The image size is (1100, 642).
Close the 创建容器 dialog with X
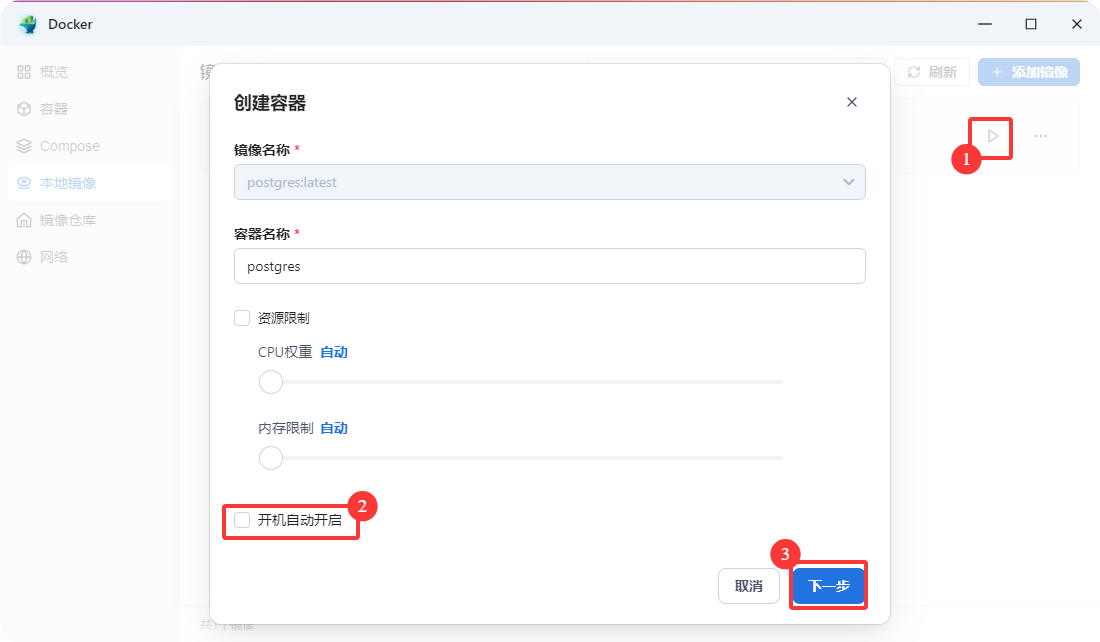(x=852, y=102)
